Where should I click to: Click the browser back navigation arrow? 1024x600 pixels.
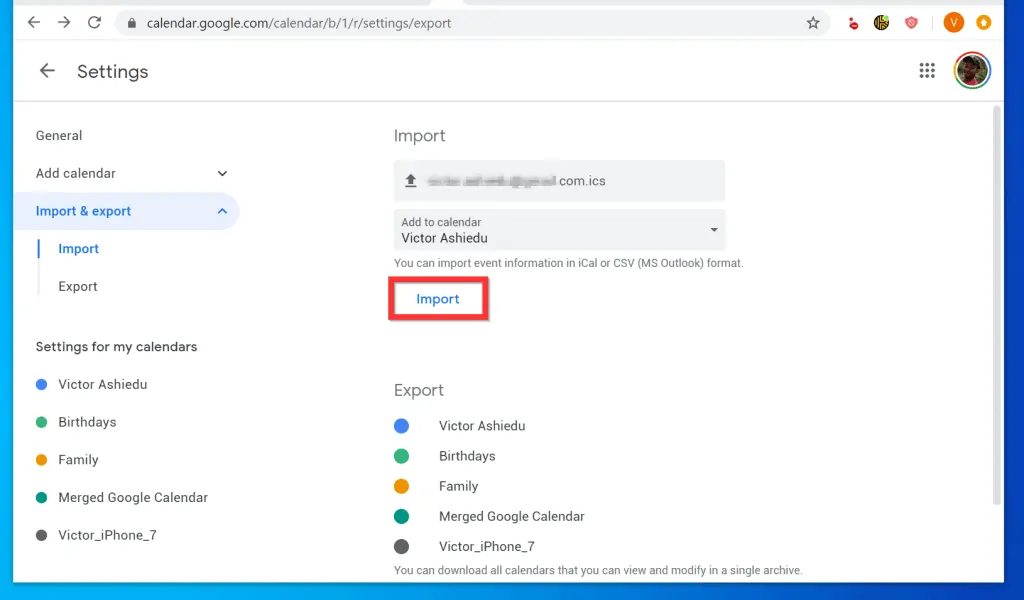coord(33,22)
